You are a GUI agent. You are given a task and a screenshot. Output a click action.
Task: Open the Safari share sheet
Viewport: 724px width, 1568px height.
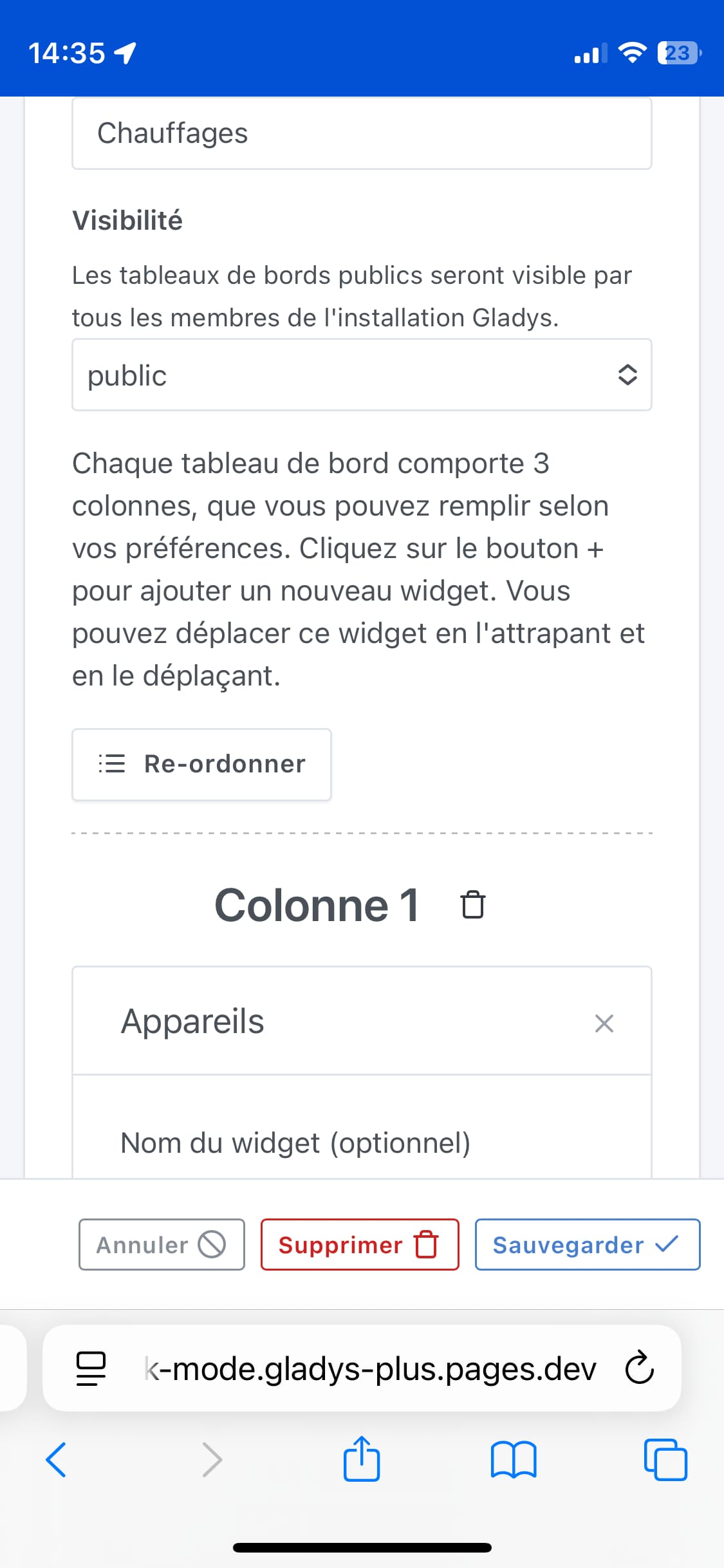362,1459
